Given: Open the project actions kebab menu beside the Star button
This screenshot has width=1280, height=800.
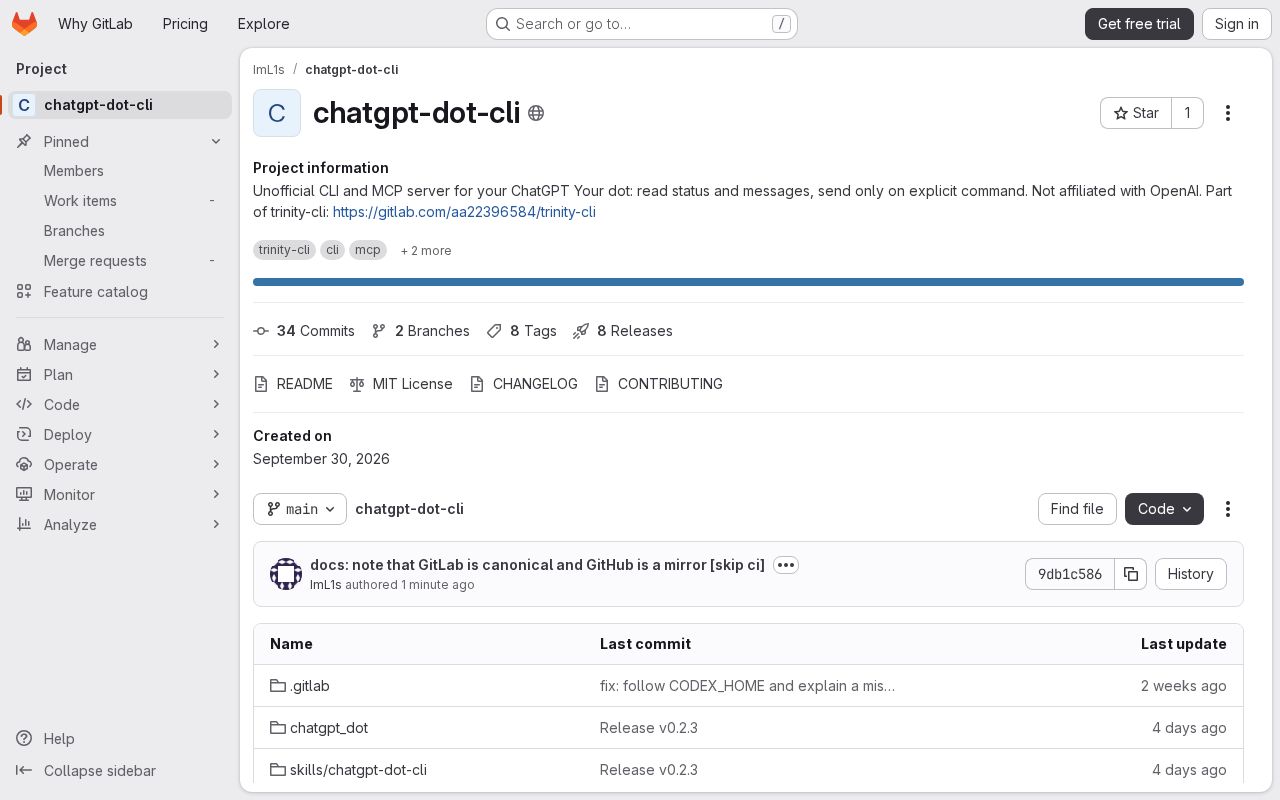Looking at the screenshot, I should coord(1228,113).
